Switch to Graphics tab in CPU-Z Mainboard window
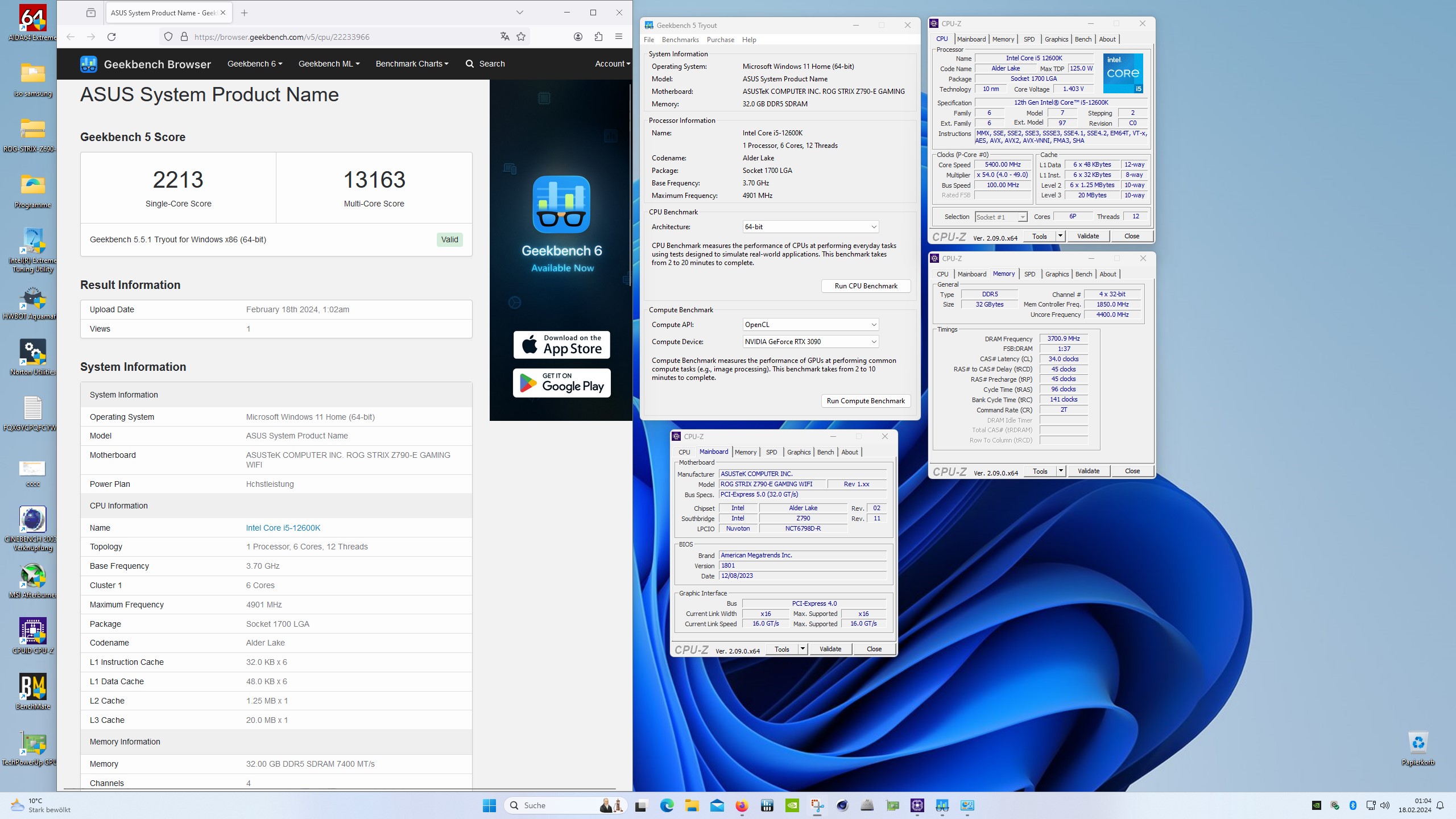Image resolution: width=1456 pixels, height=819 pixels. tap(799, 452)
